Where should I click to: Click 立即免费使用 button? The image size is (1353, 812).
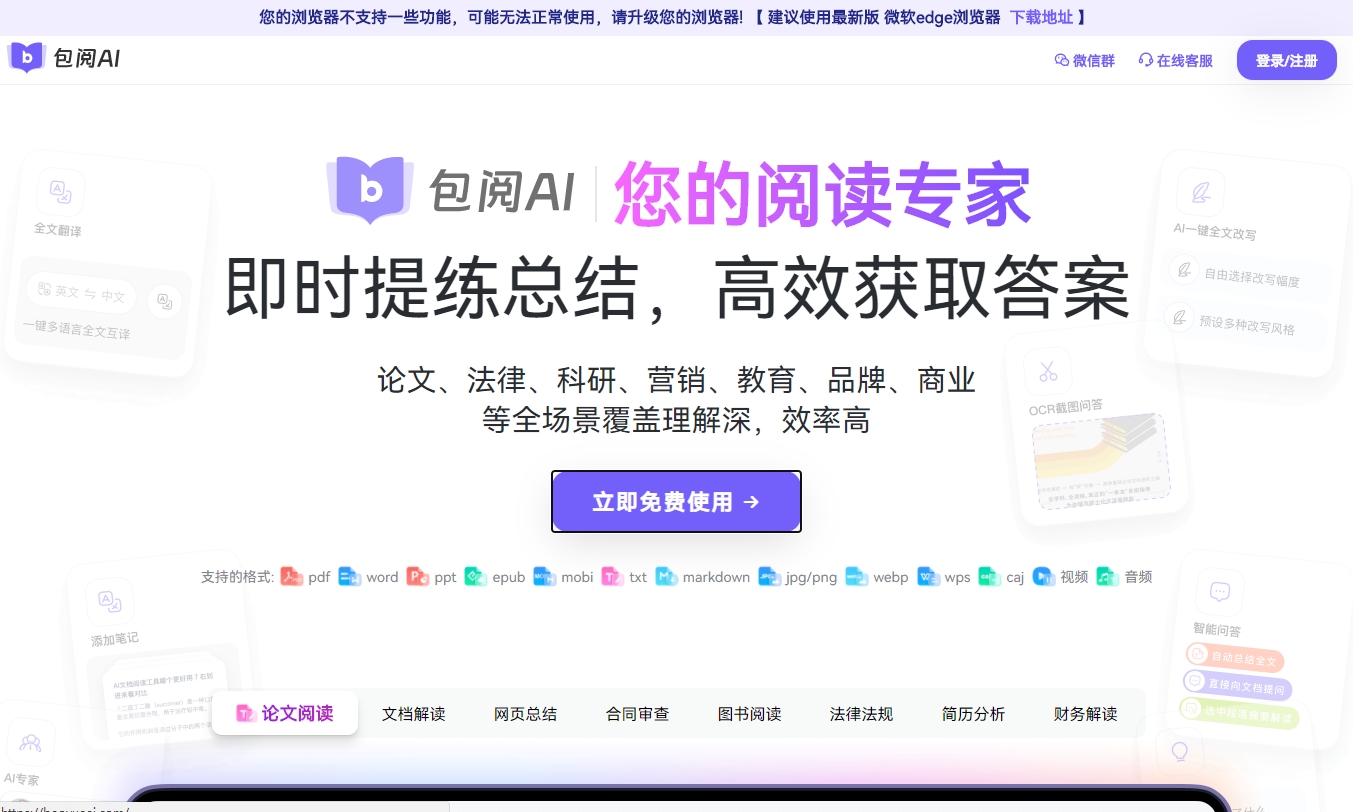tap(676, 501)
